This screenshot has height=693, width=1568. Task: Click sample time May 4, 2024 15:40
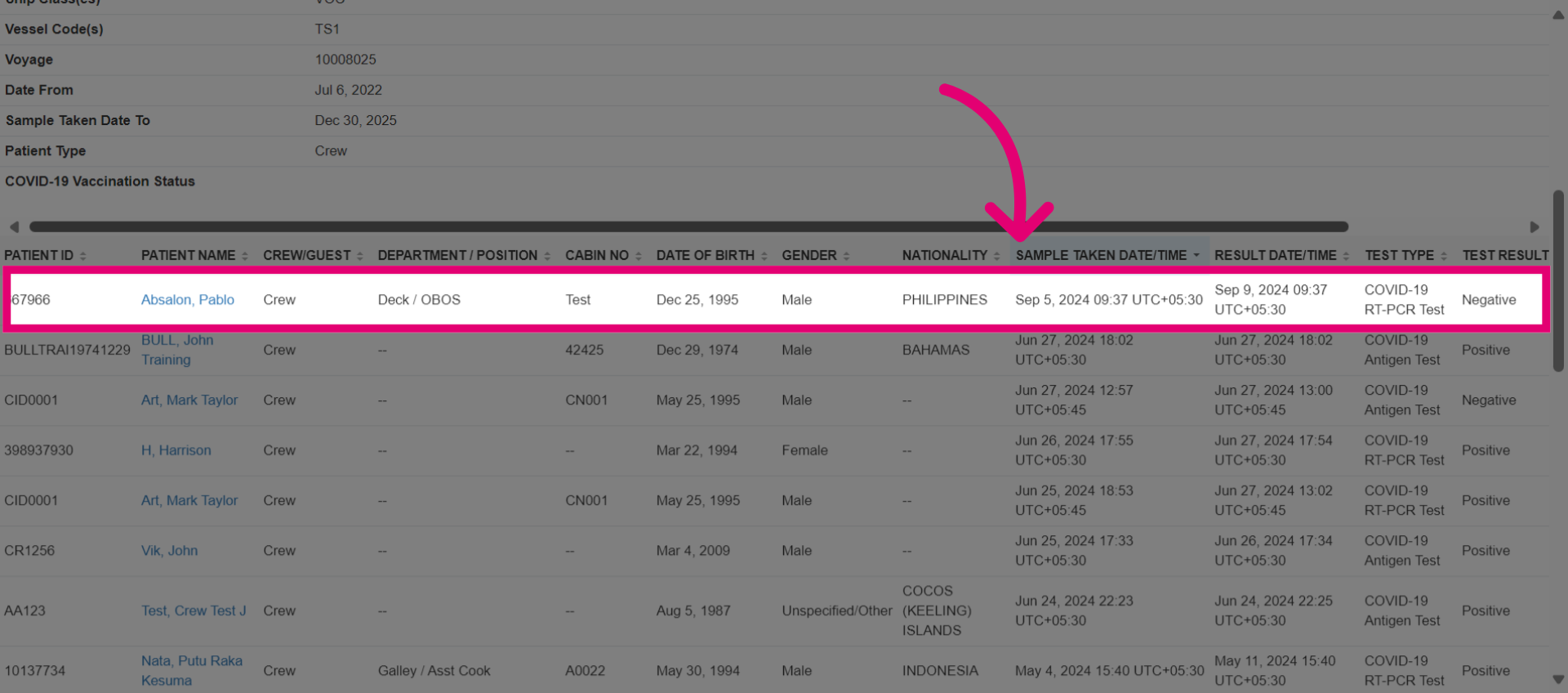coord(1110,670)
